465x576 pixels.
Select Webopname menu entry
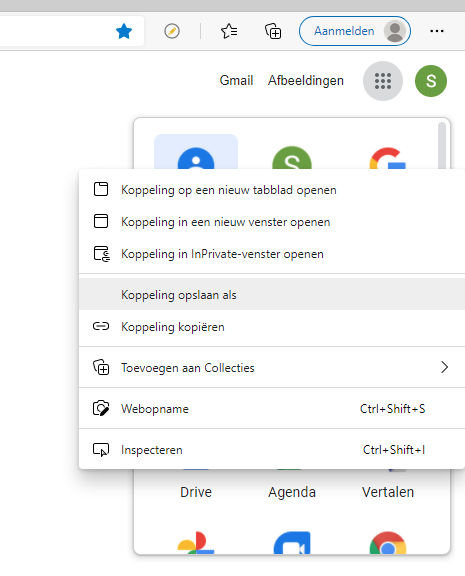pyautogui.click(x=272, y=408)
